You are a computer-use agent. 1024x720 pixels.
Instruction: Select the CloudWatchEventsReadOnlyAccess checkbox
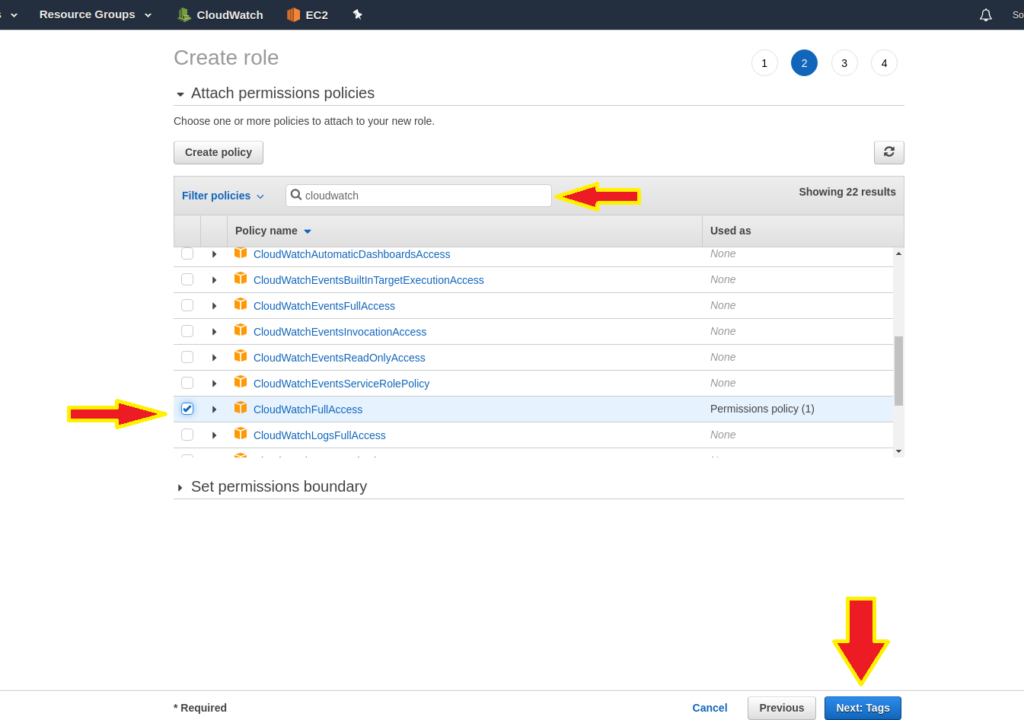pos(187,357)
